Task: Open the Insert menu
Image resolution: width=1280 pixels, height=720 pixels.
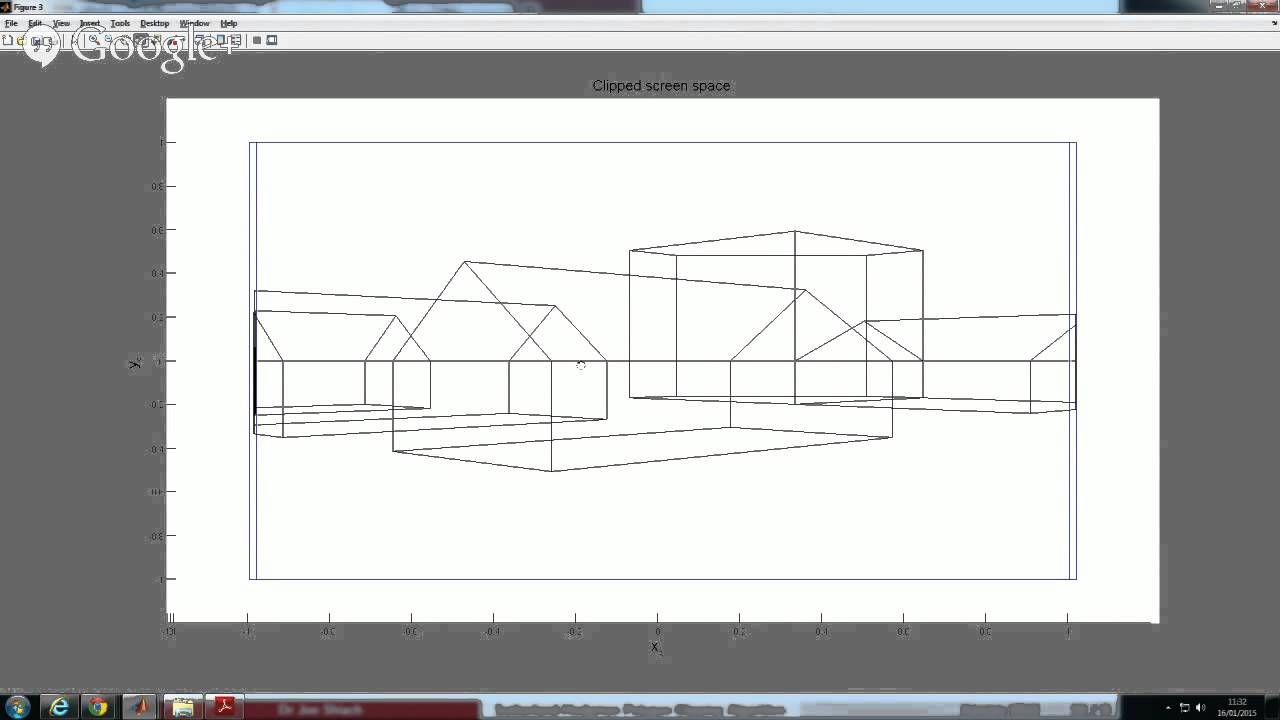Action: click(x=90, y=23)
